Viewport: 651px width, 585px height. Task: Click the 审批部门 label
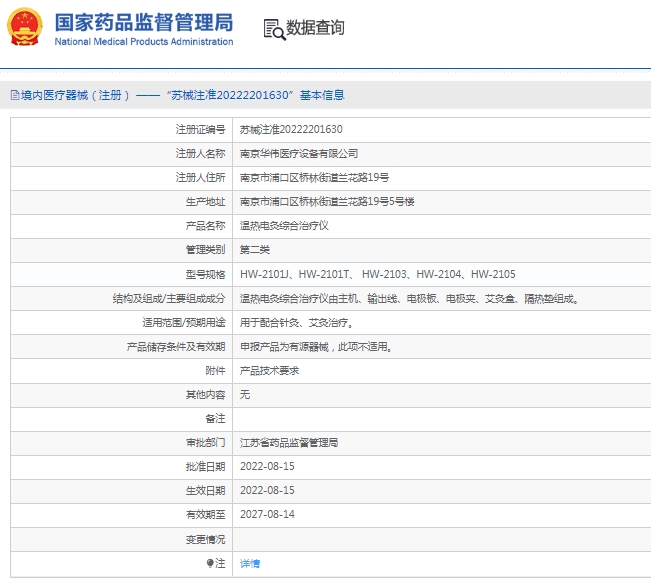206,443
